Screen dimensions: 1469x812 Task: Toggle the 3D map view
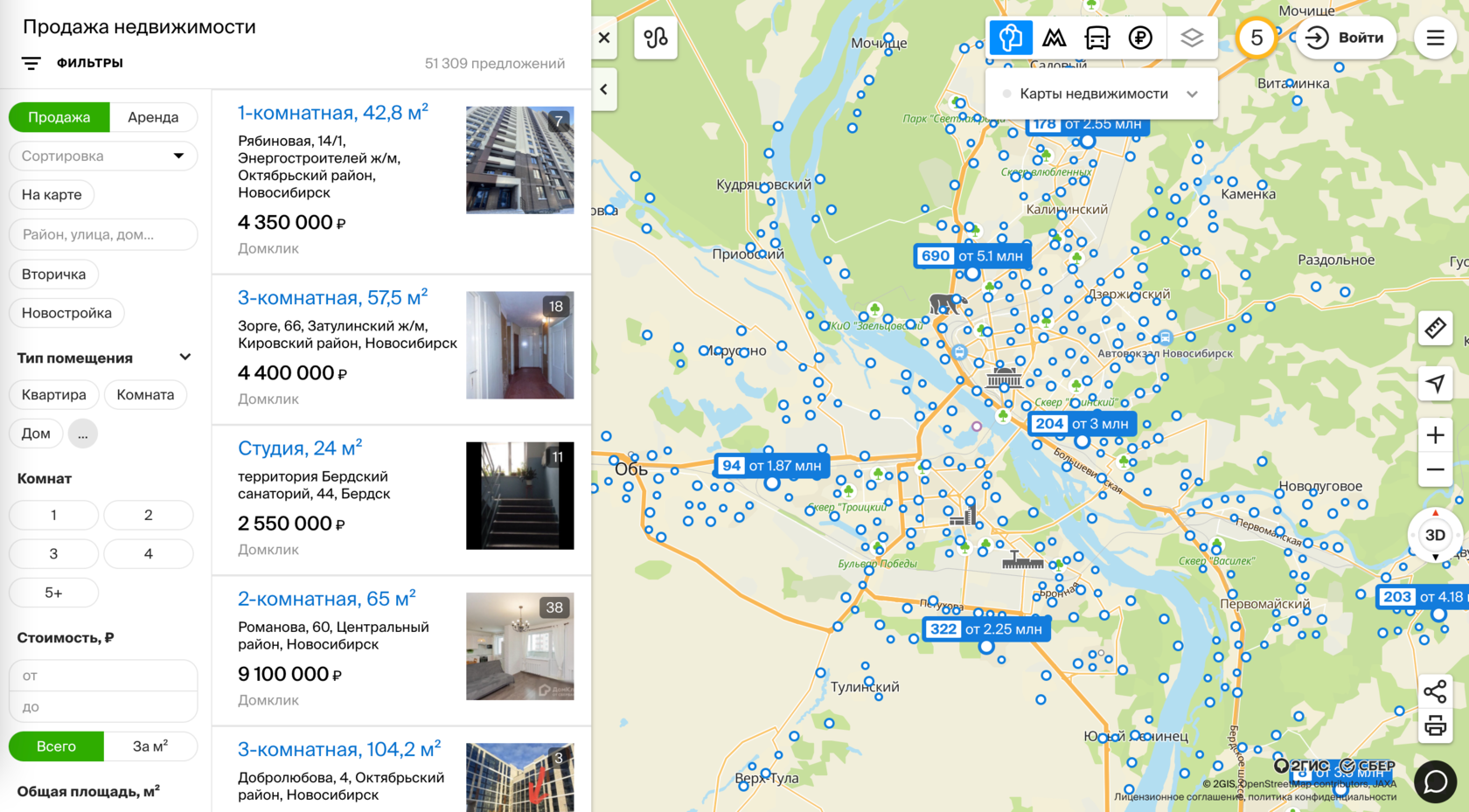1435,535
